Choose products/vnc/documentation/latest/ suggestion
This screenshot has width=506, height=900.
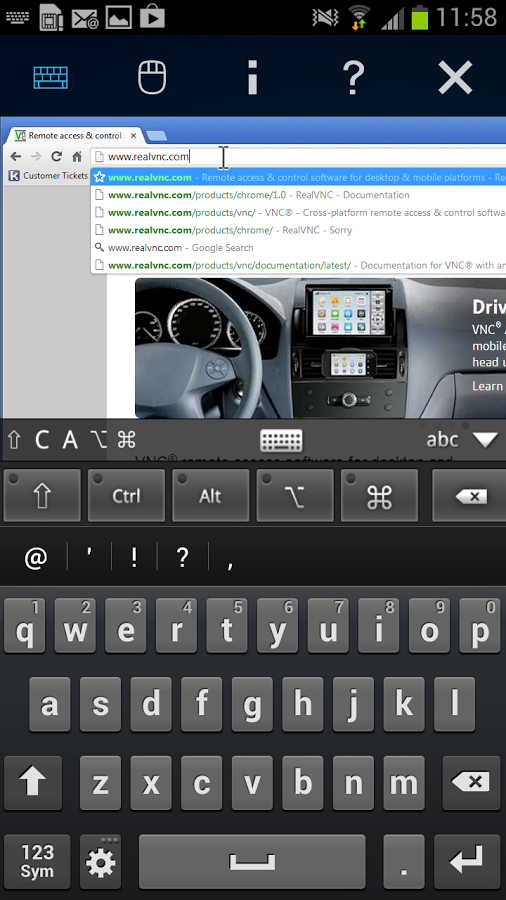pos(298,265)
